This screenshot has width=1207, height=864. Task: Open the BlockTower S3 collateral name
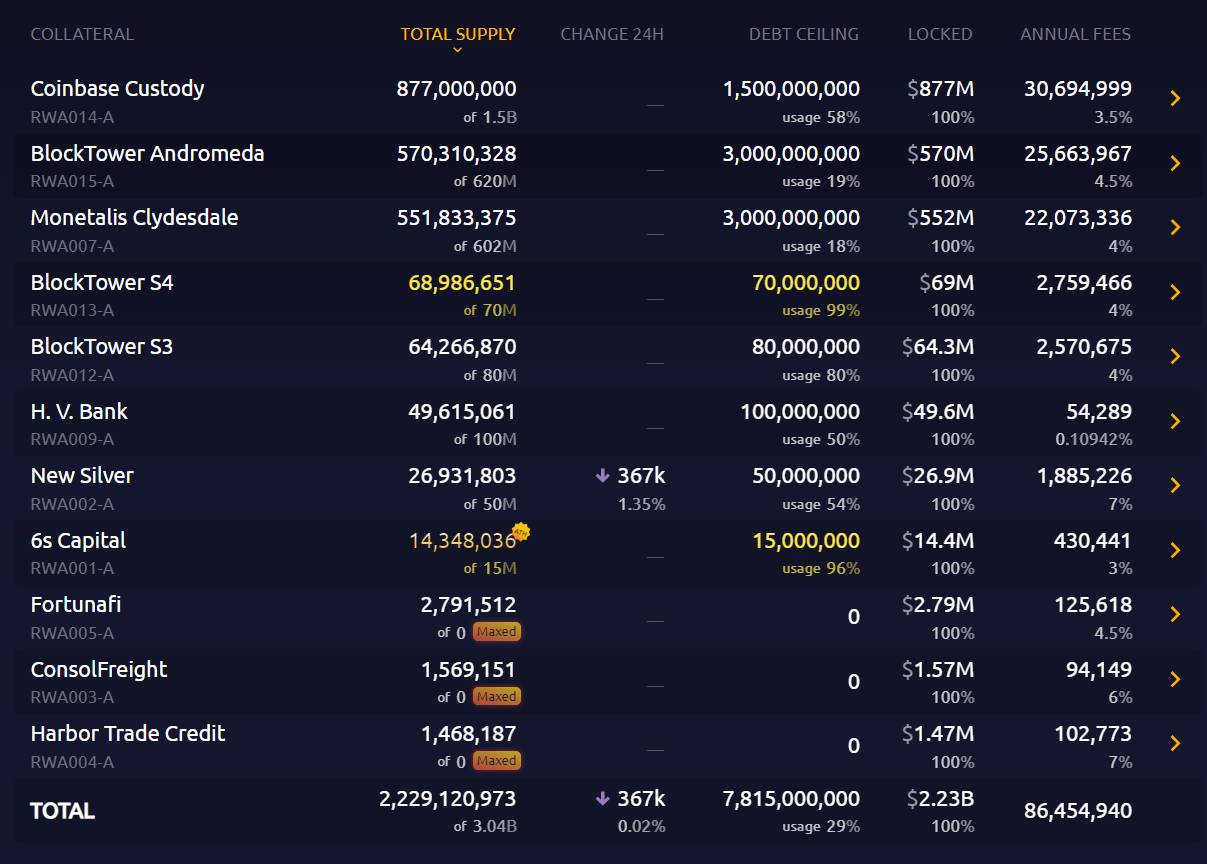102,347
